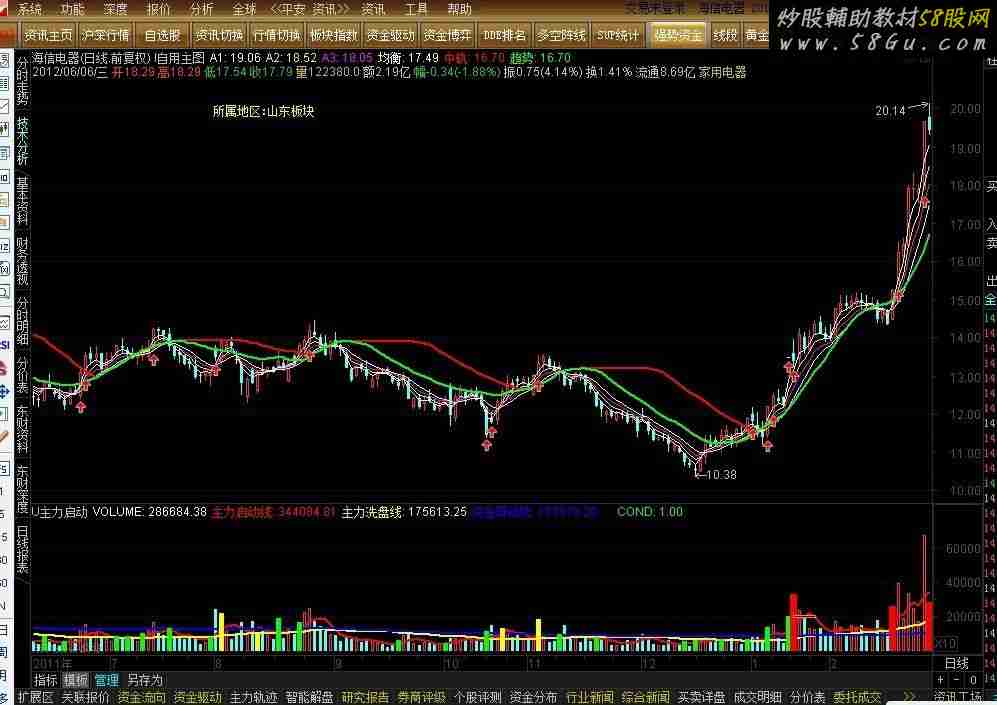997x705 pixels.
Task: Open the DDE排名 ranking view
Action: (504, 34)
